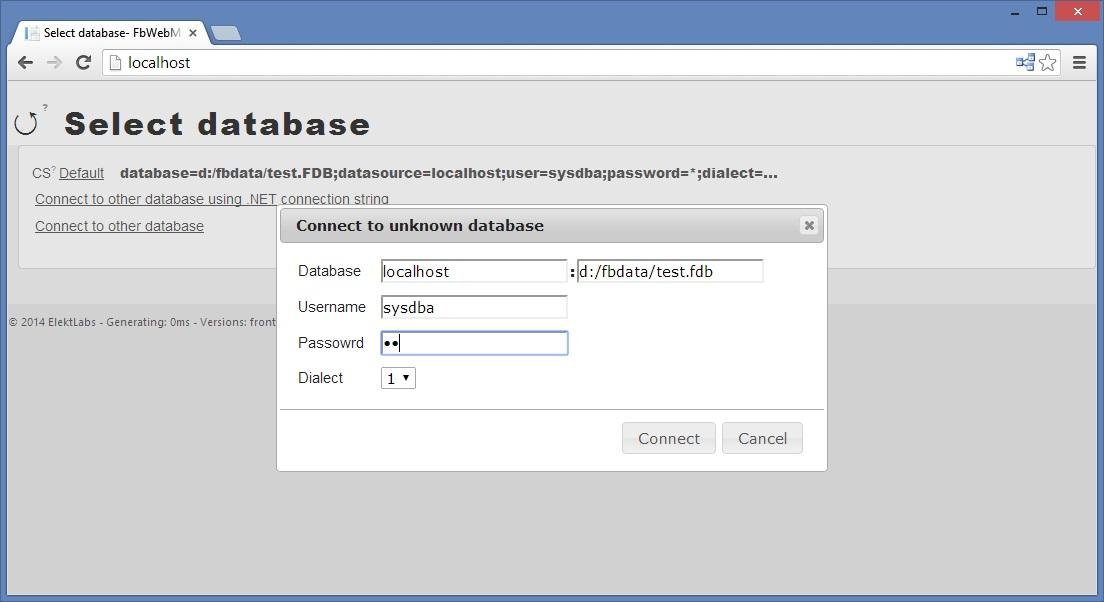Click the network diagram extension icon in address bar
Image resolution: width=1104 pixels, height=602 pixels.
pyautogui.click(x=1023, y=62)
